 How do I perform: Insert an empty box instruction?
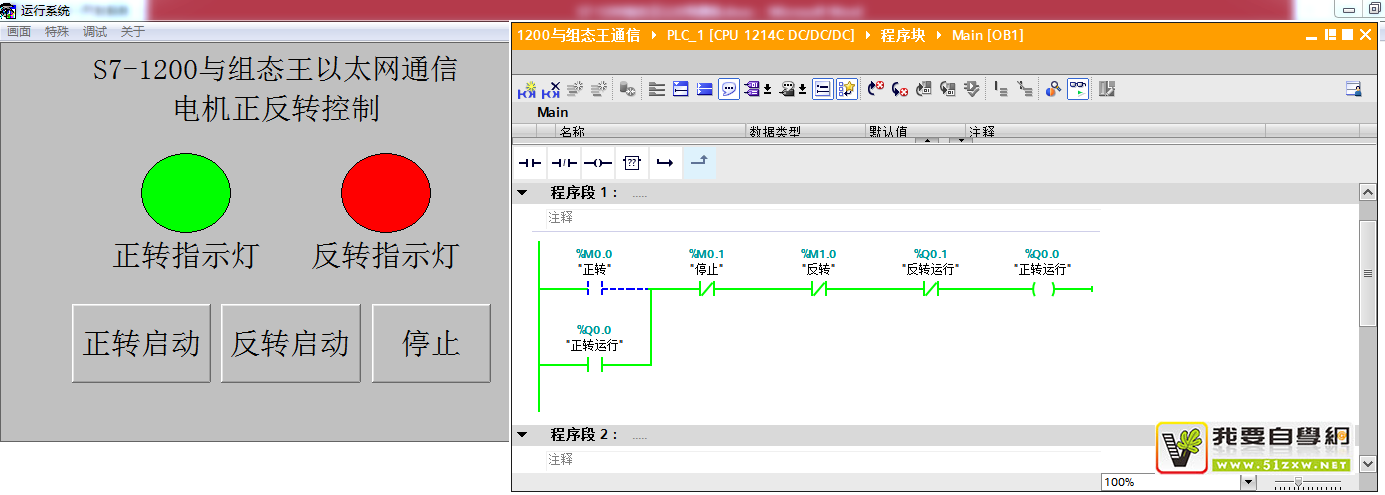(631, 162)
